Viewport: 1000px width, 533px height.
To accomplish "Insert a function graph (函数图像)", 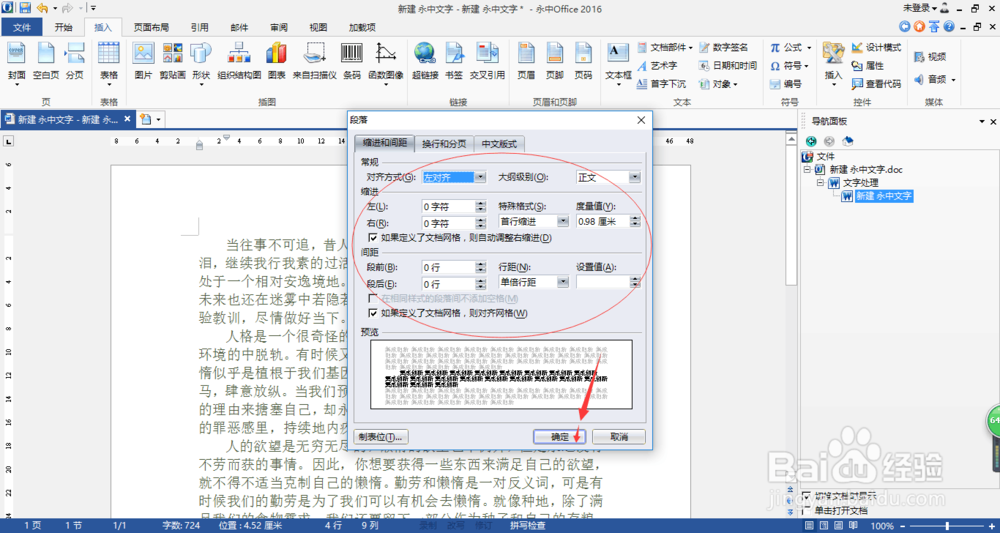I will [x=386, y=62].
